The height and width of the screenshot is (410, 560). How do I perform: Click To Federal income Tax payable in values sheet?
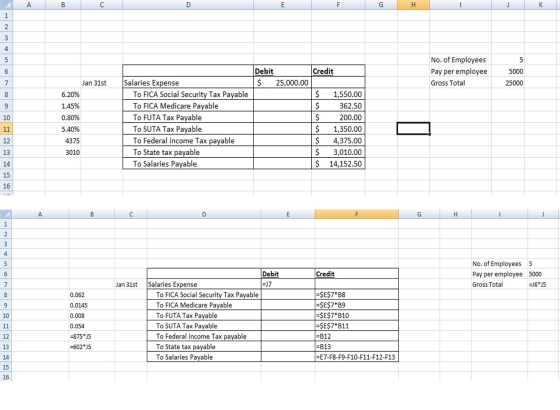[184, 141]
